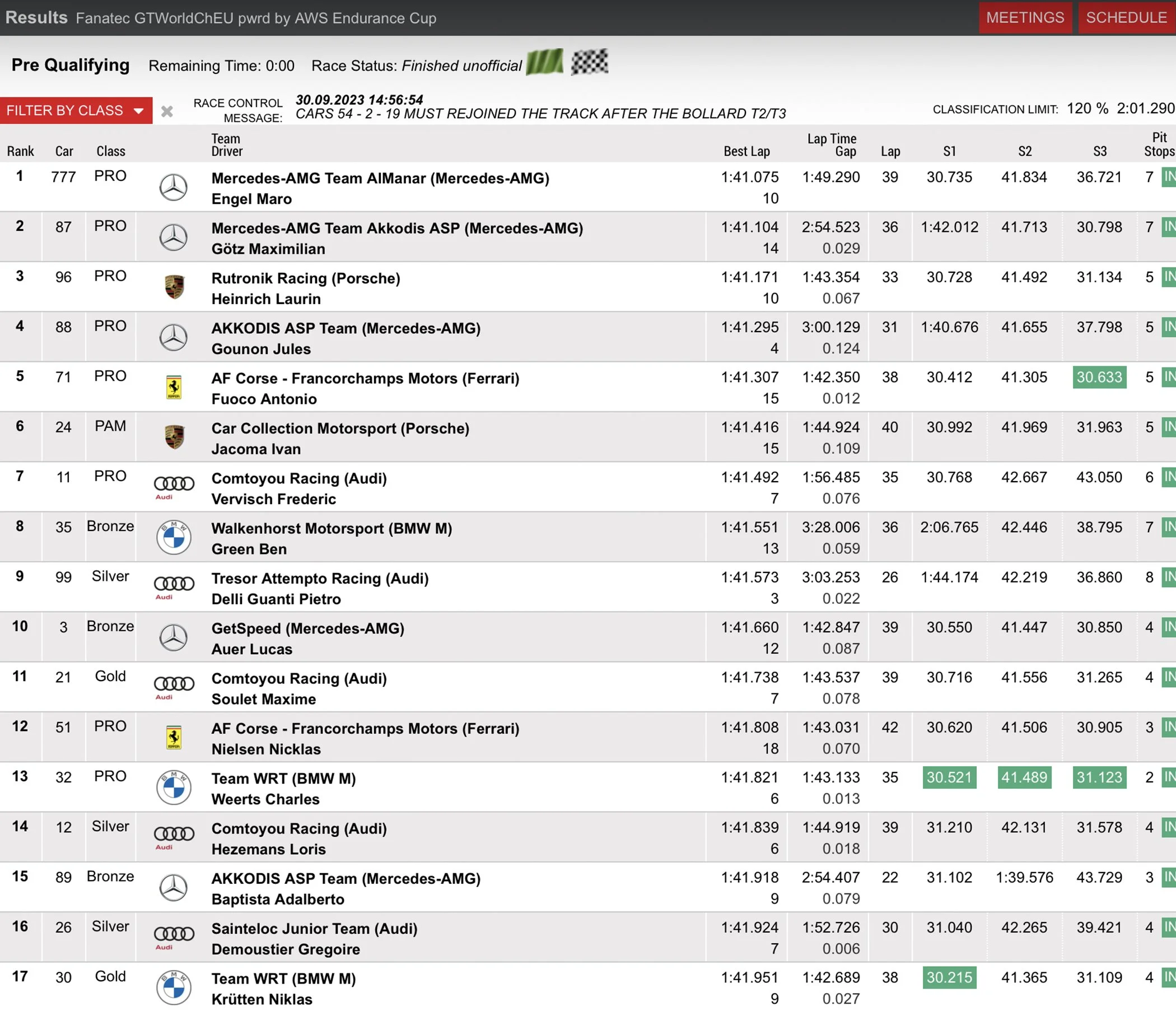
Task: Click green IN badge on first row
Action: 1169,177
